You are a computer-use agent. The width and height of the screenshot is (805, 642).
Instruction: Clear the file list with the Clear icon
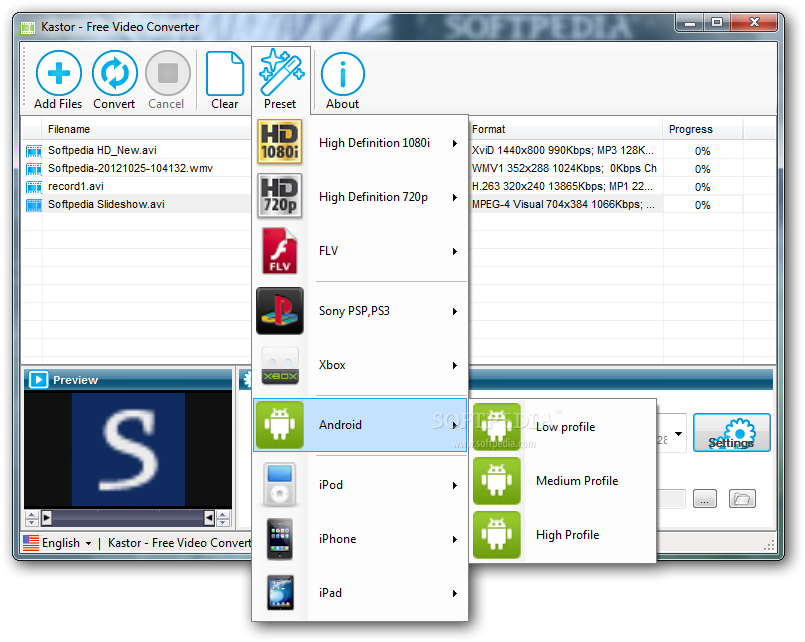(225, 73)
